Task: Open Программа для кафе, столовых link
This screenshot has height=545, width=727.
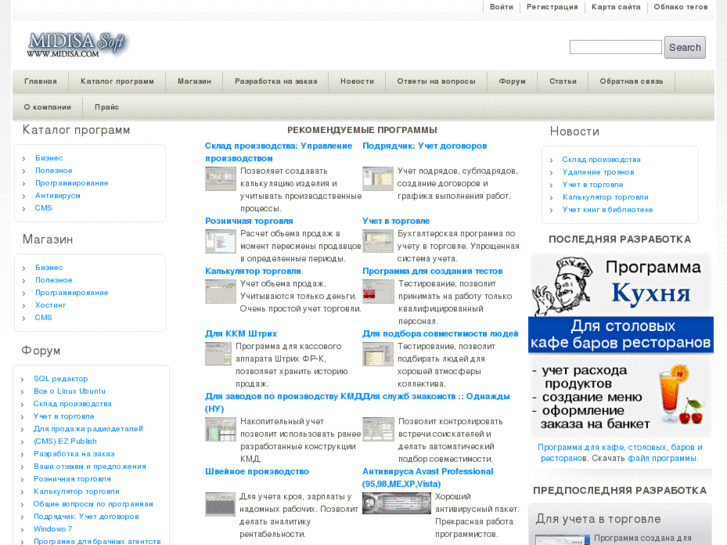Action: [620, 453]
